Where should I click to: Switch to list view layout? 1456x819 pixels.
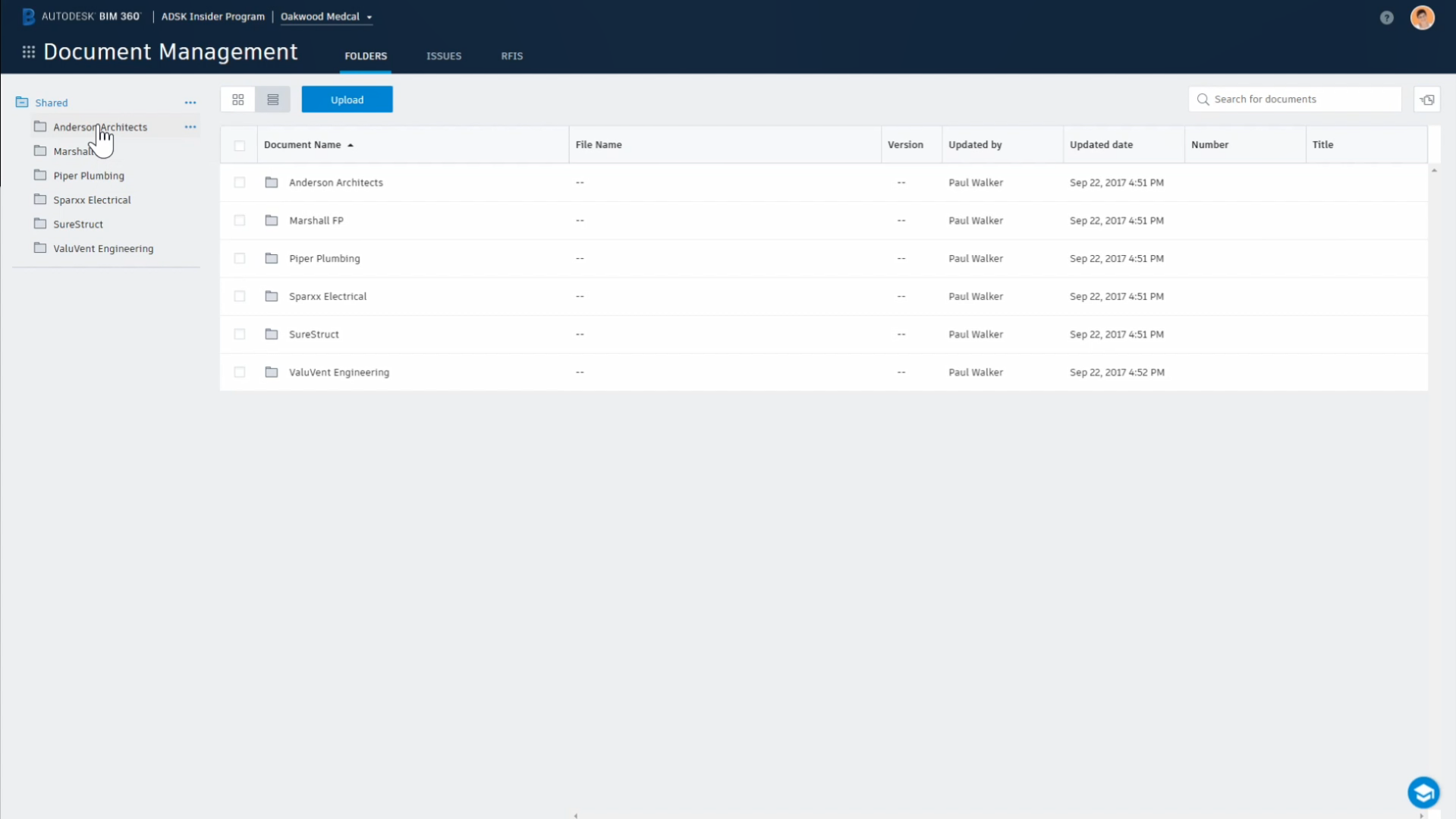272,99
